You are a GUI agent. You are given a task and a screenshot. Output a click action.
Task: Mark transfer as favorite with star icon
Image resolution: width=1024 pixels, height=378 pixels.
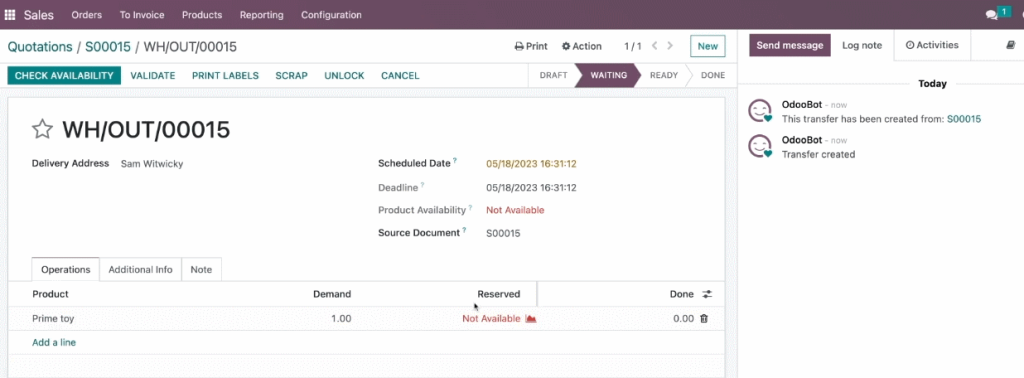pyautogui.click(x=42, y=129)
